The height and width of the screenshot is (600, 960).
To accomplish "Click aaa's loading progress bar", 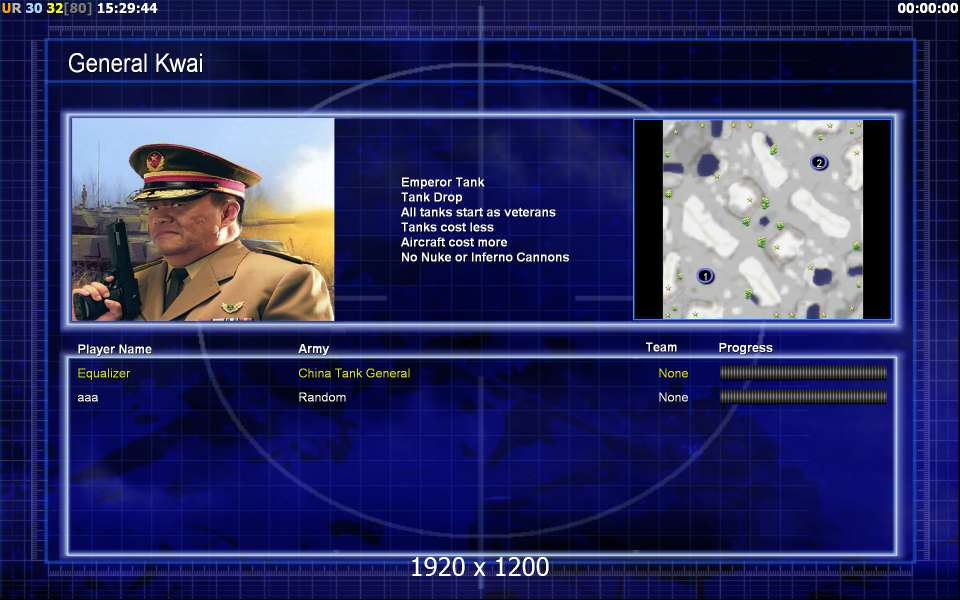I will pyautogui.click(x=803, y=397).
